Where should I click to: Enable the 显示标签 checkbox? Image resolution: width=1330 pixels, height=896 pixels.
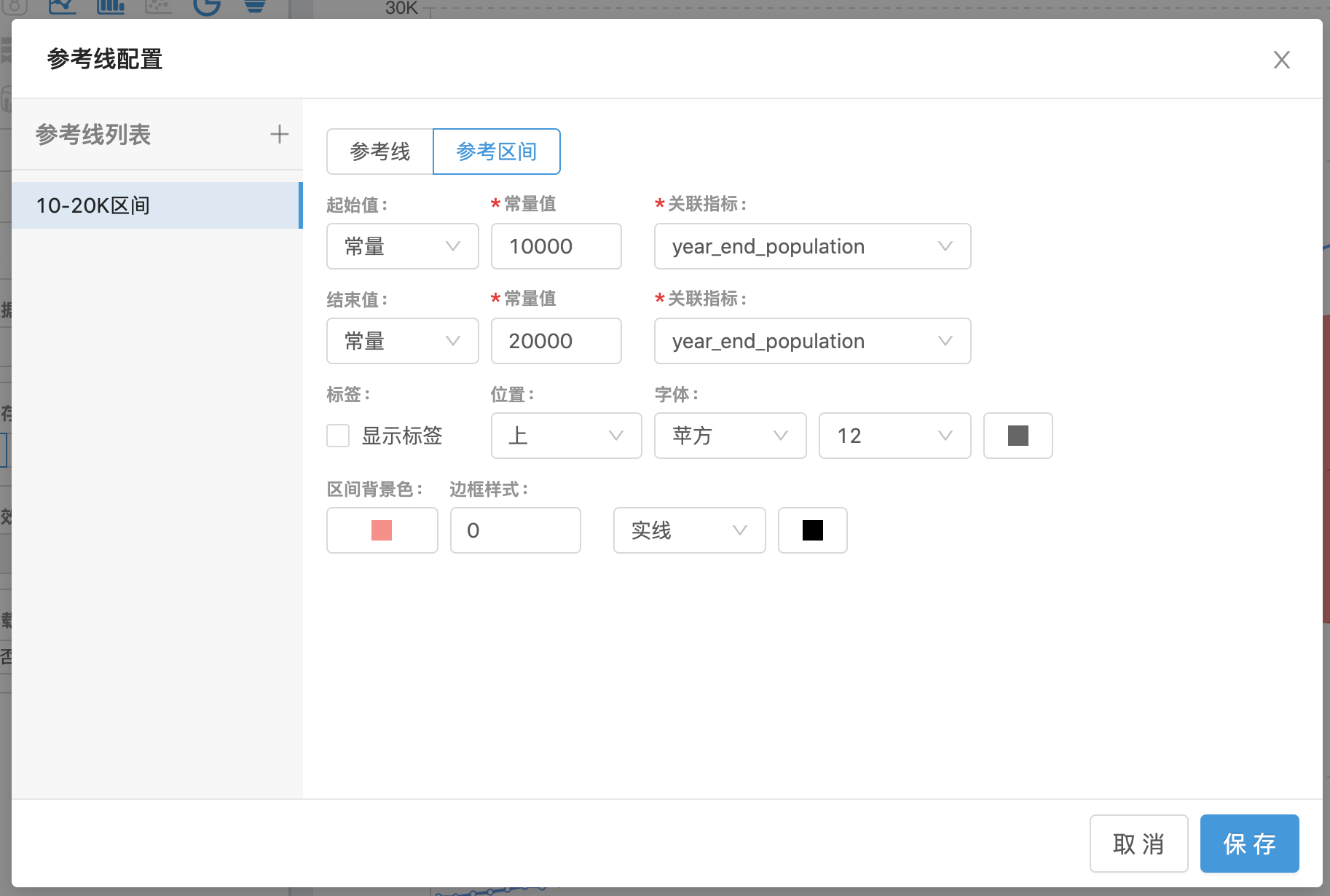(338, 436)
